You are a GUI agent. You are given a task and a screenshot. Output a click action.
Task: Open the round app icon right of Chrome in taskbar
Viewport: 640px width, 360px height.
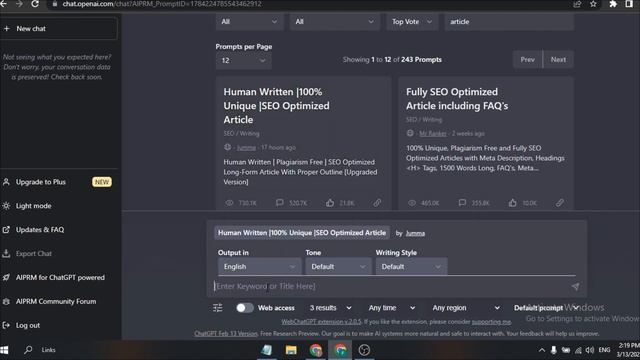click(364, 350)
